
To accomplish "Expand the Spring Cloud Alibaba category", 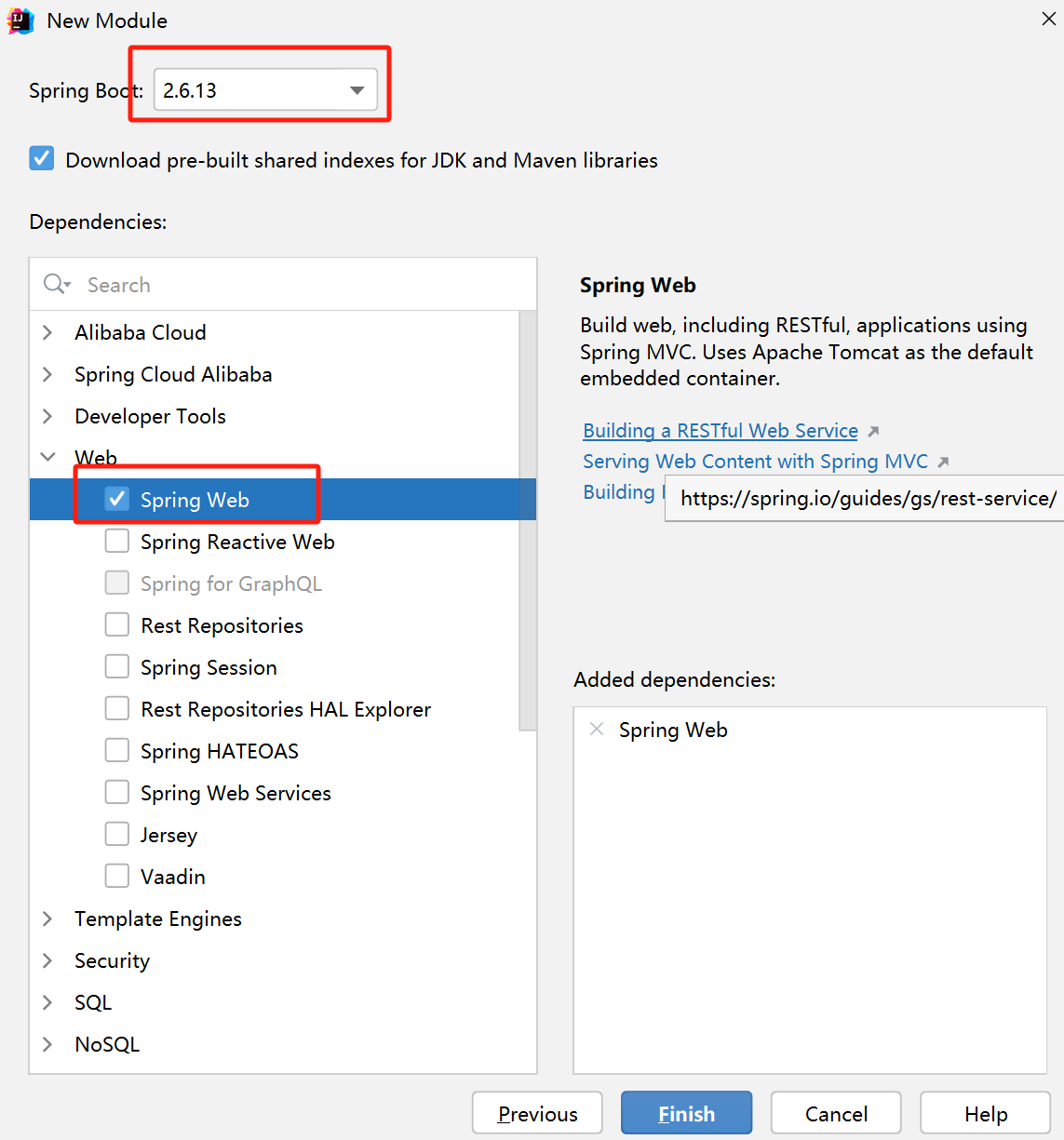I will click(47, 374).
